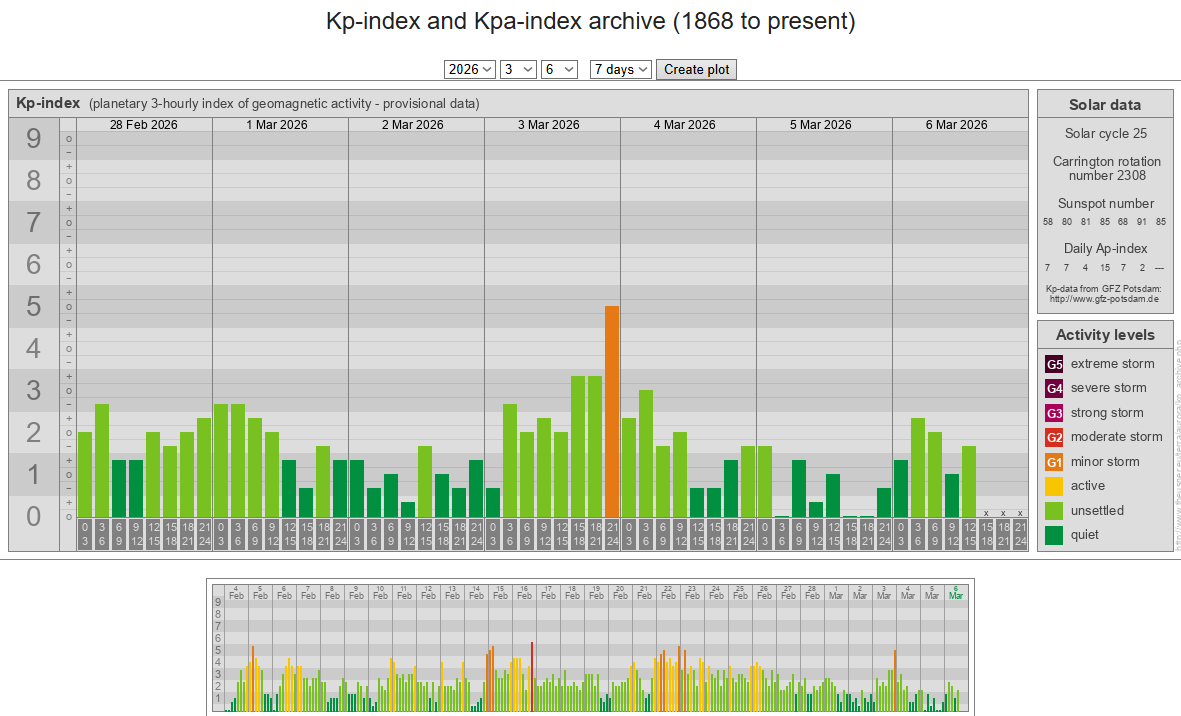Click the light green unsettled level swatch
1181x716 pixels.
[1054, 511]
